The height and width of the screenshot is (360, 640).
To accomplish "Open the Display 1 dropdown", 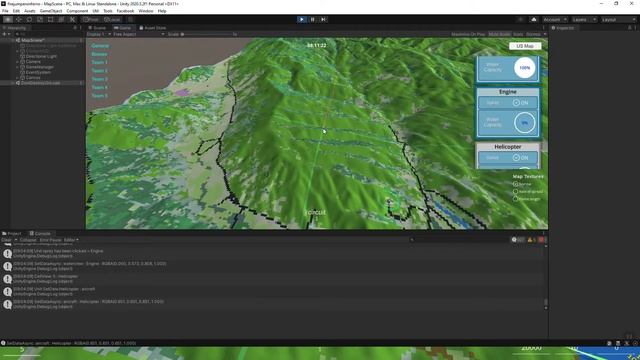I will [x=99, y=34].
